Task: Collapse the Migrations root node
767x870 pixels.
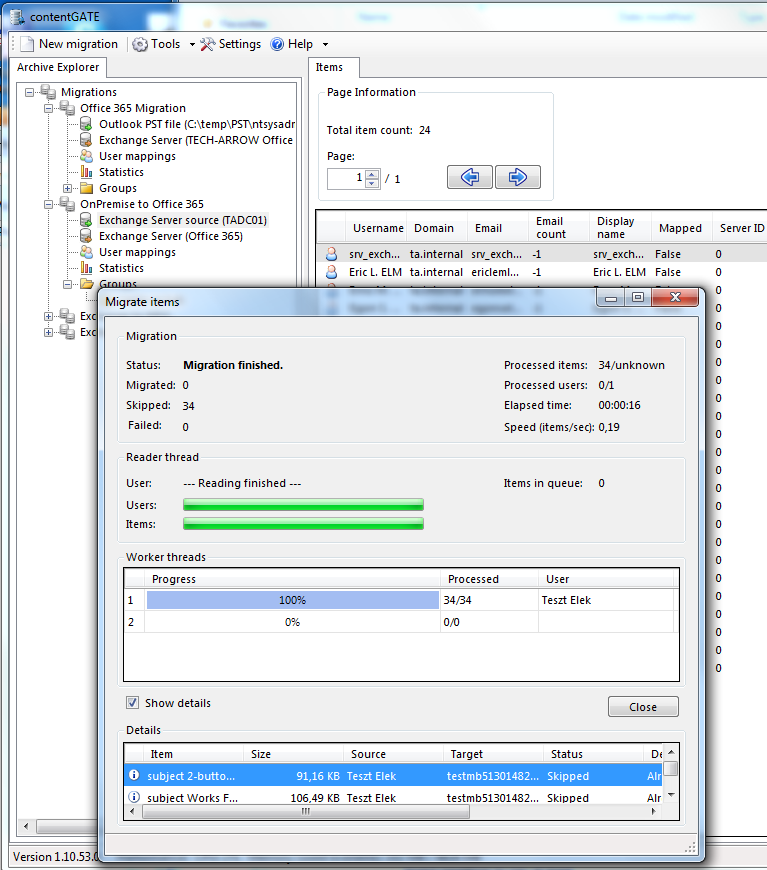Action: [29, 93]
